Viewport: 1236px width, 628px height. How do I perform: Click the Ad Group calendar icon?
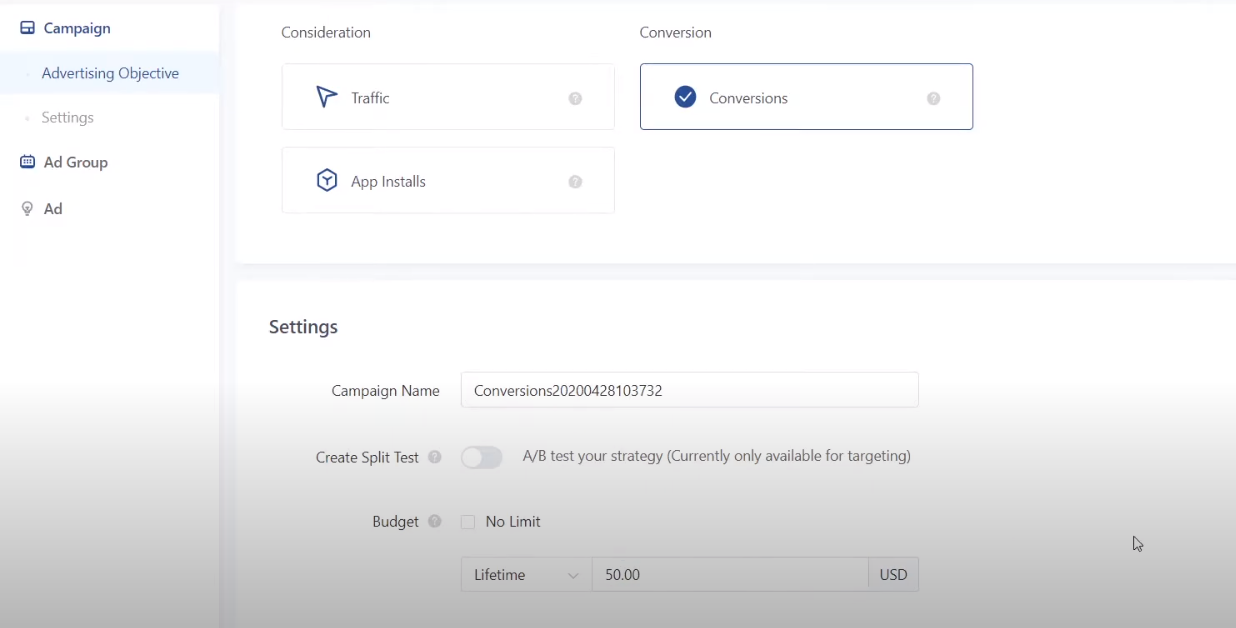click(x=27, y=162)
